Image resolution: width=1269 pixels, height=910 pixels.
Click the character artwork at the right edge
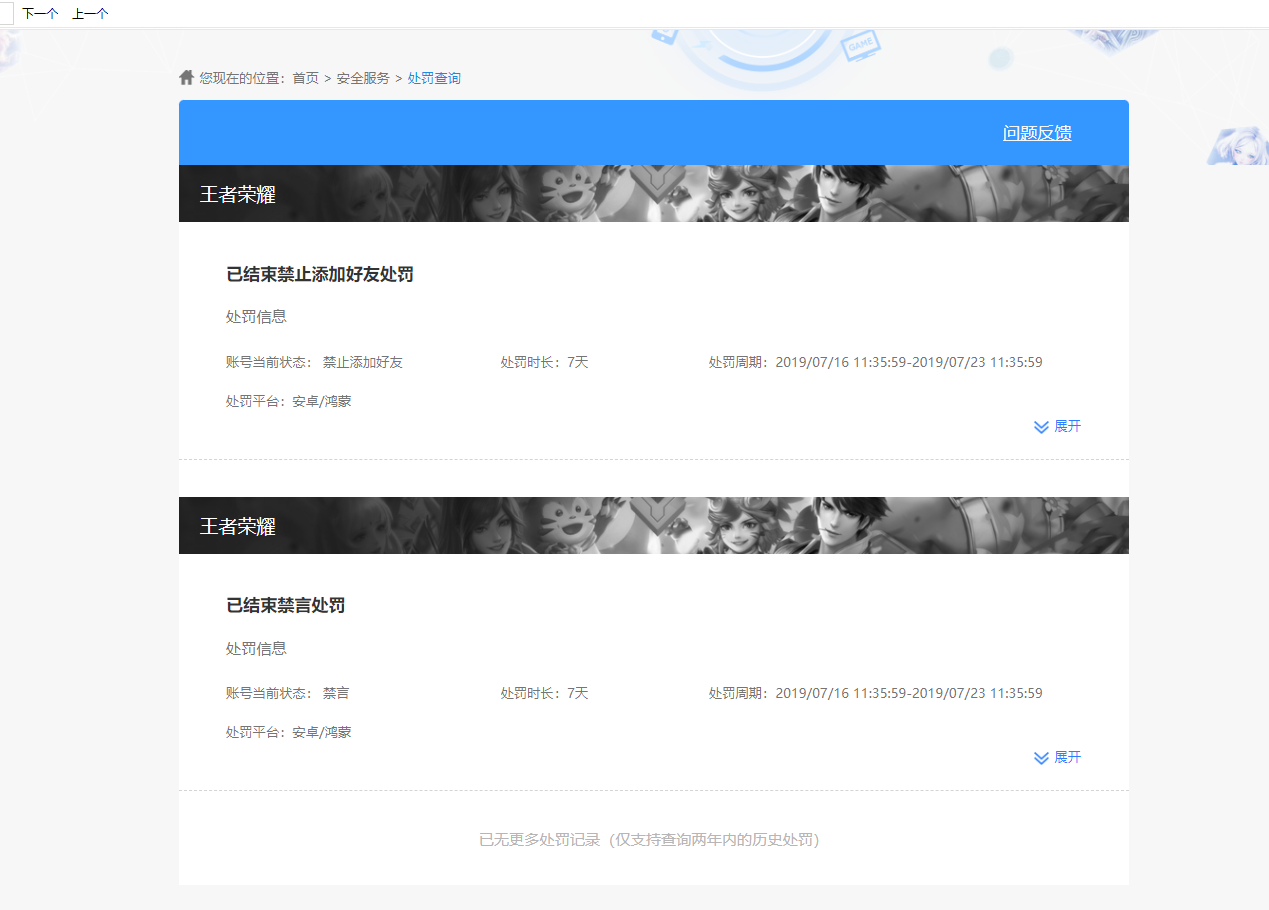tap(1238, 146)
